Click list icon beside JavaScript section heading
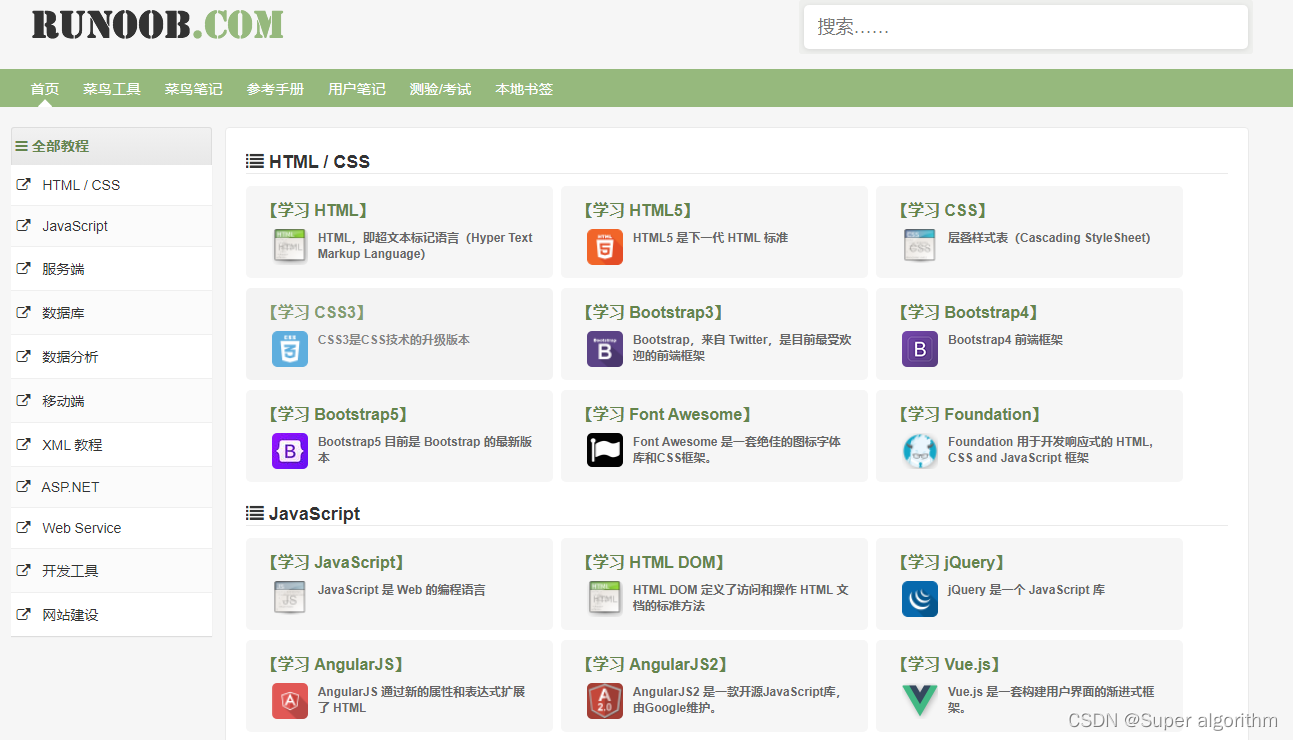 click(255, 513)
